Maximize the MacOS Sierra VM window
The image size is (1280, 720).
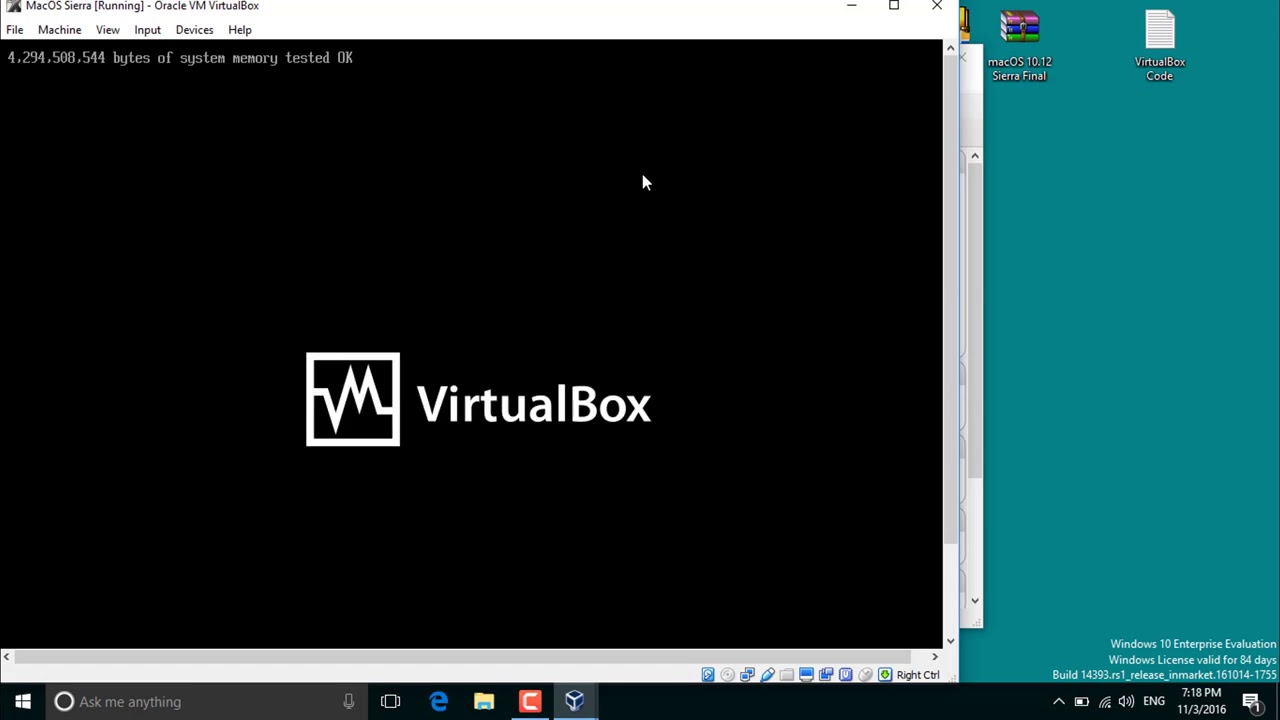(x=894, y=6)
